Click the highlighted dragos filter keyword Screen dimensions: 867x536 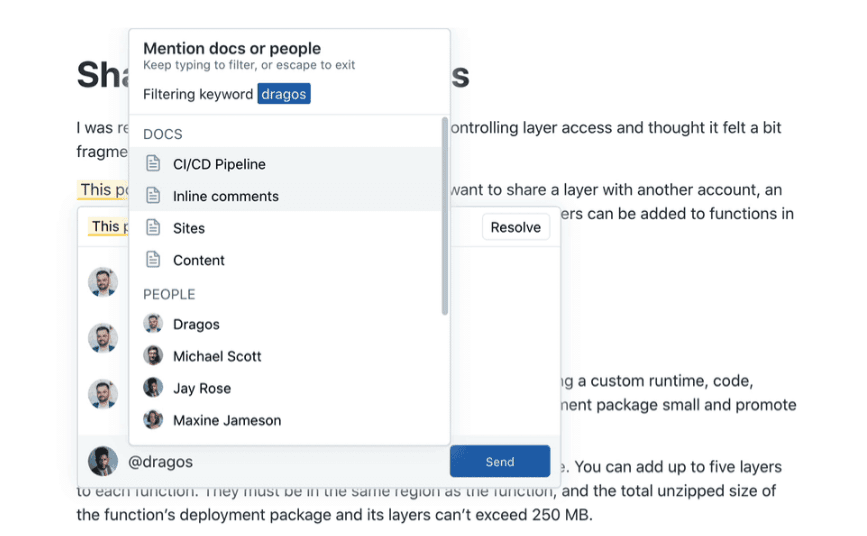(284, 94)
